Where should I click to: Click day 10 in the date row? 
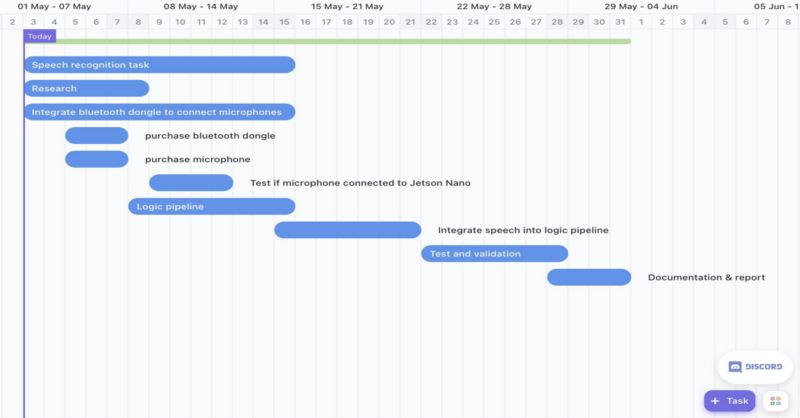click(x=180, y=22)
